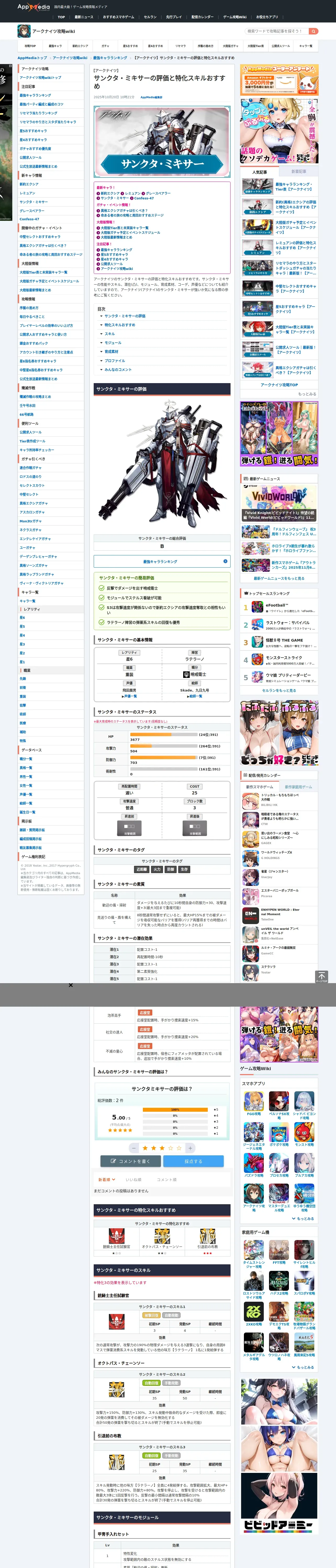
Task: Open 最新ニュース in top navigation
Action: 84,17
